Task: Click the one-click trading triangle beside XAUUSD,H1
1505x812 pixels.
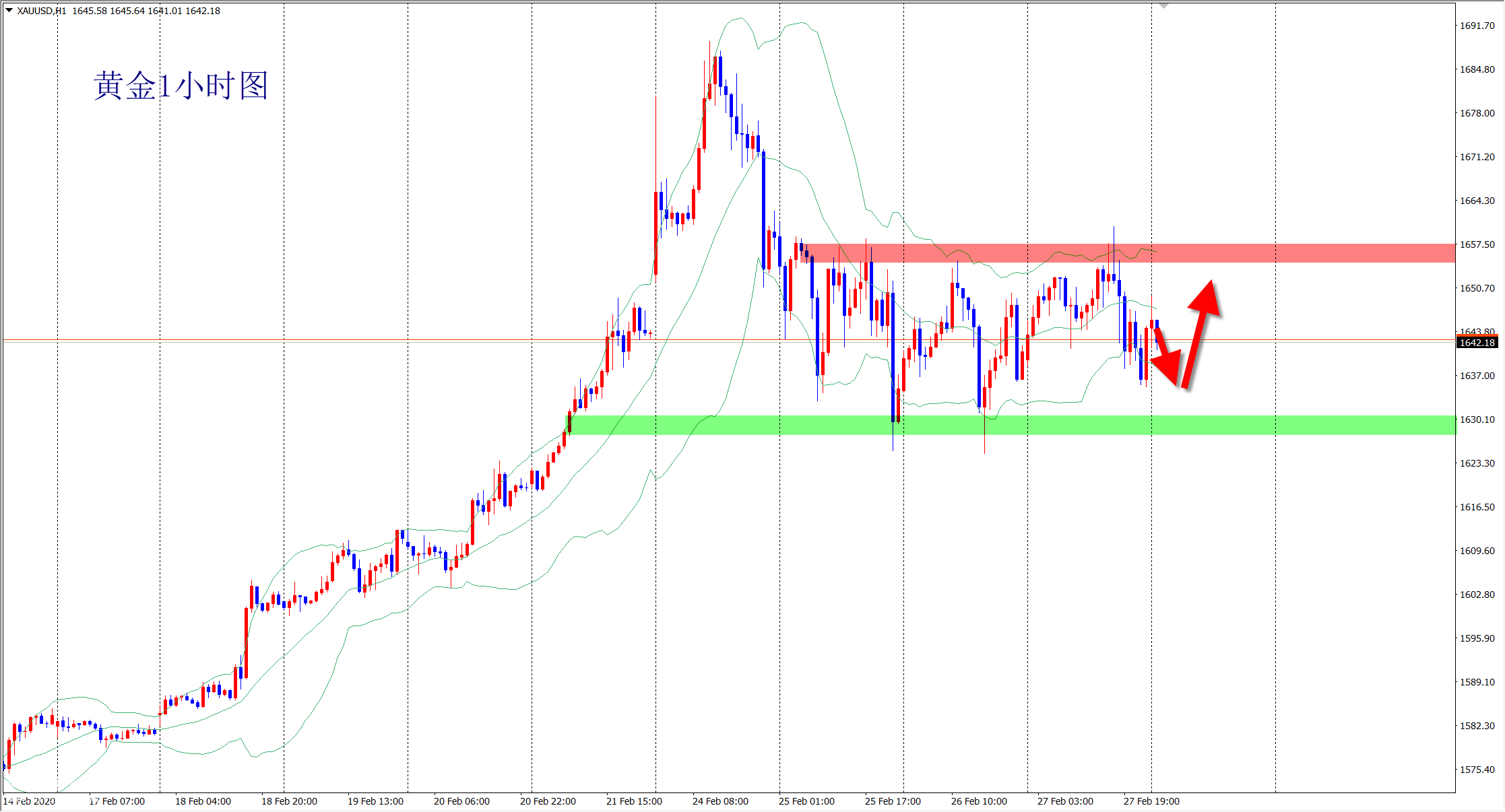Action: point(9,10)
